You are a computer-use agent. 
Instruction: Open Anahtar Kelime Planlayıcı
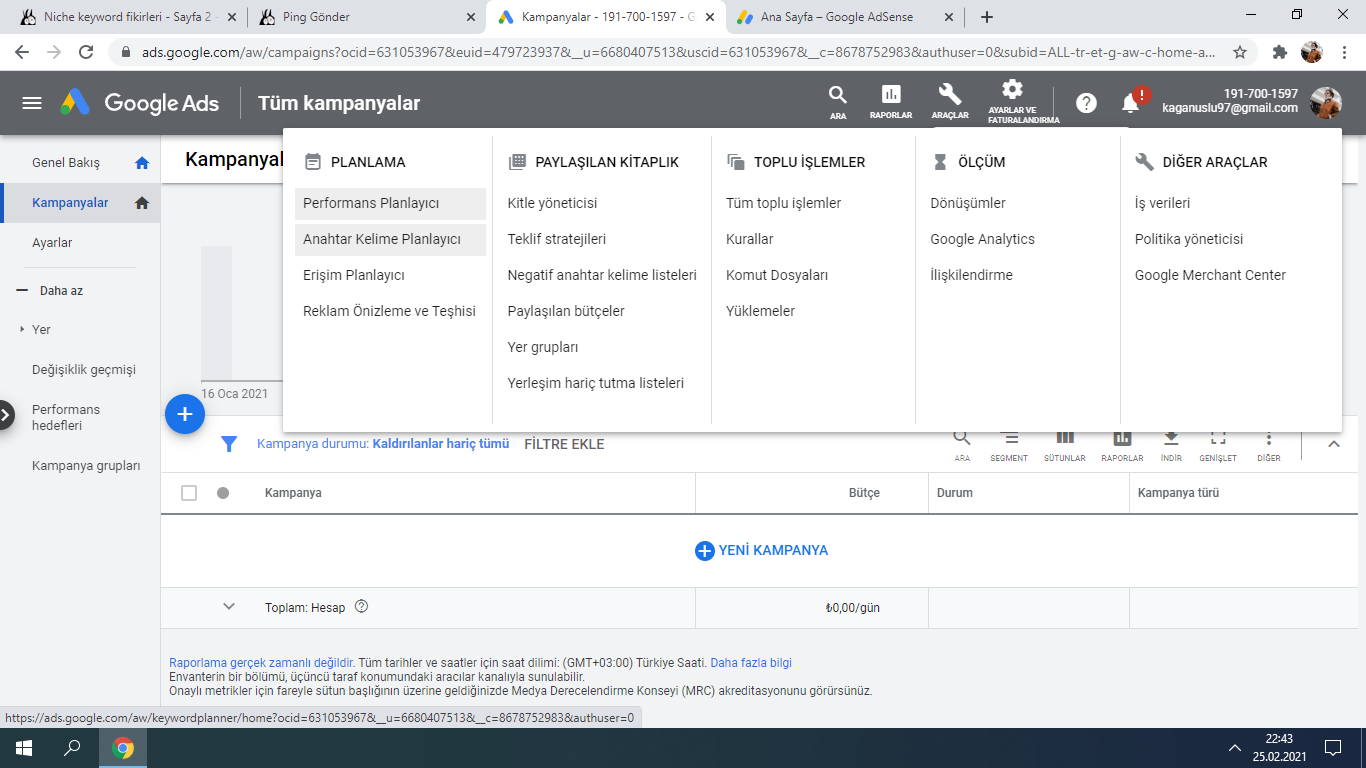(x=390, y=239)
